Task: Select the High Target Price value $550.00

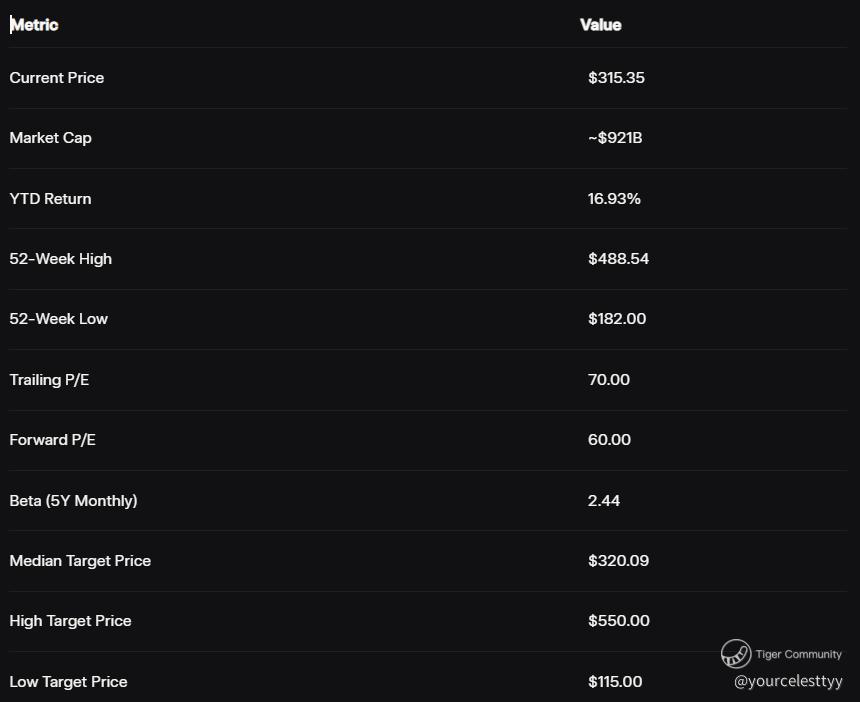Action: click(x=619, y=621)
